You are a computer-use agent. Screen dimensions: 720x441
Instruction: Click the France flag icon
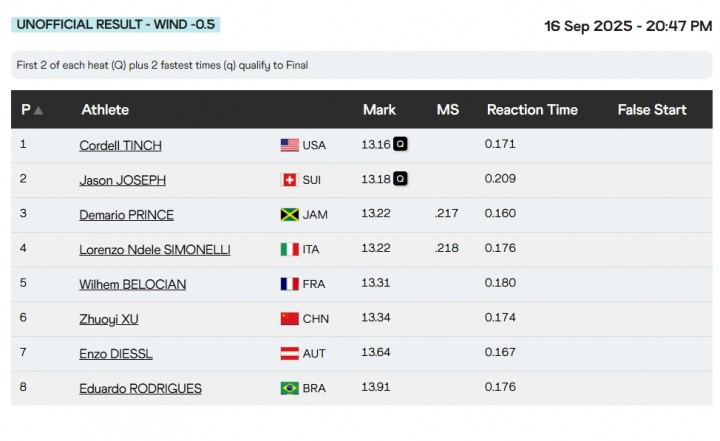(289, 284)
